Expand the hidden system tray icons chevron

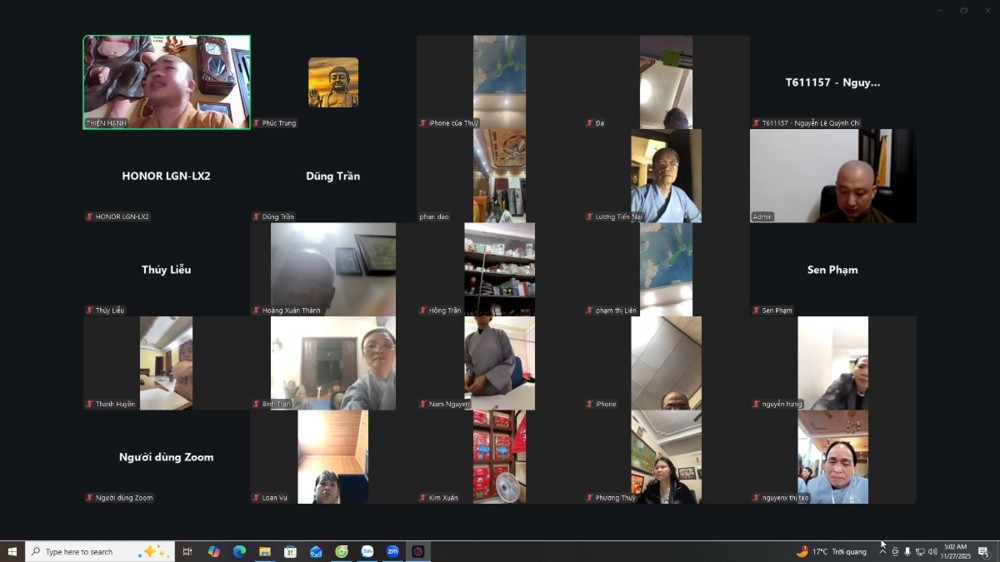(x=882, y=552)
